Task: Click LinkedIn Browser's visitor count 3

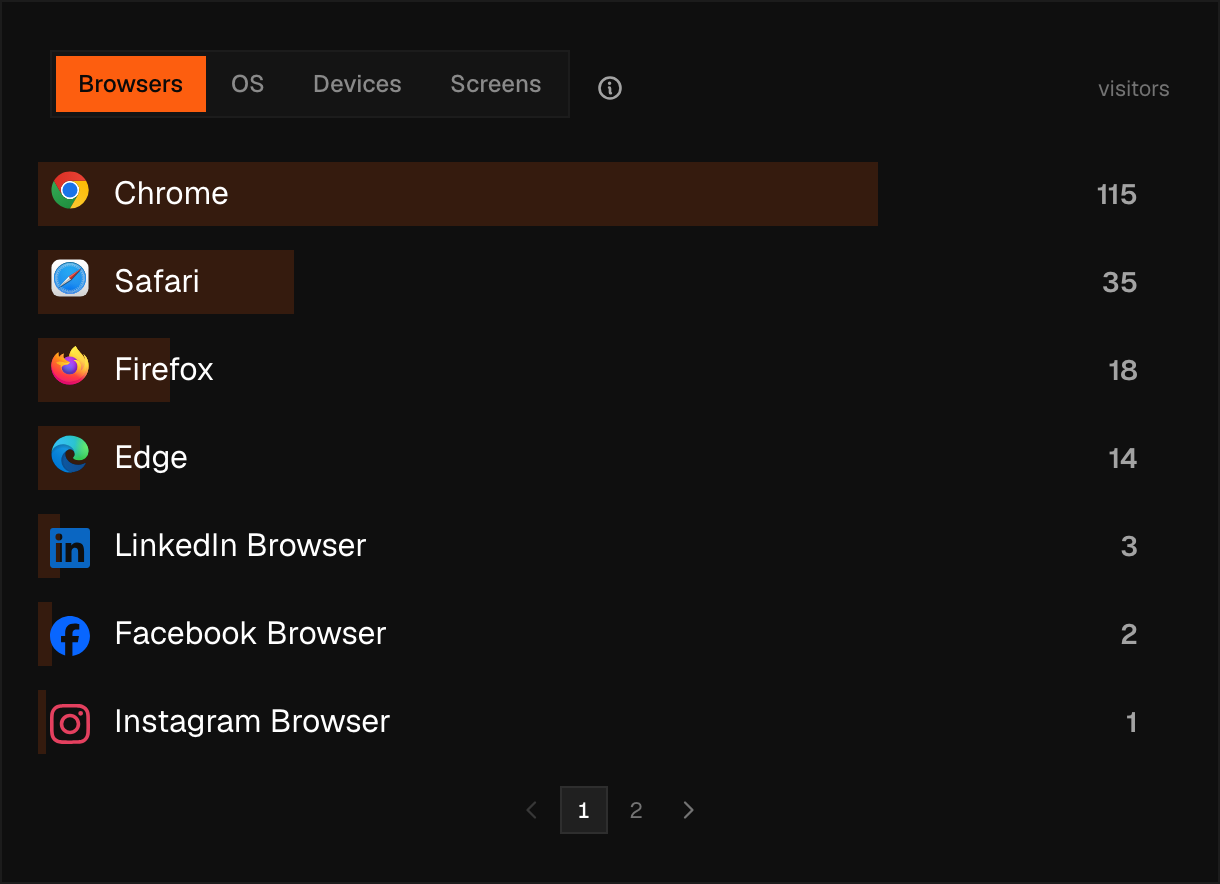Action: 1130,546
